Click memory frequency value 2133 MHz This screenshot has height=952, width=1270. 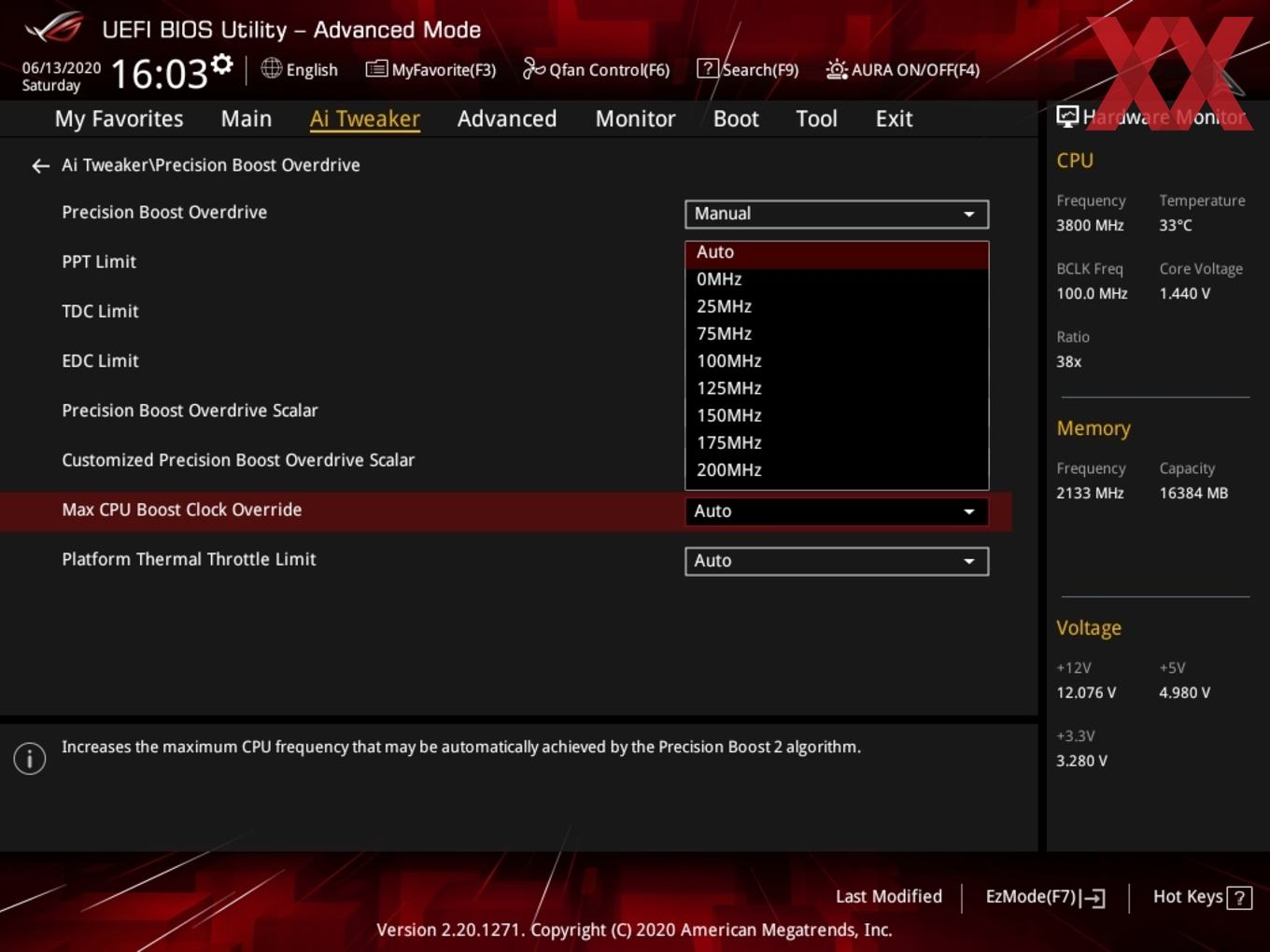(1090, 494)
